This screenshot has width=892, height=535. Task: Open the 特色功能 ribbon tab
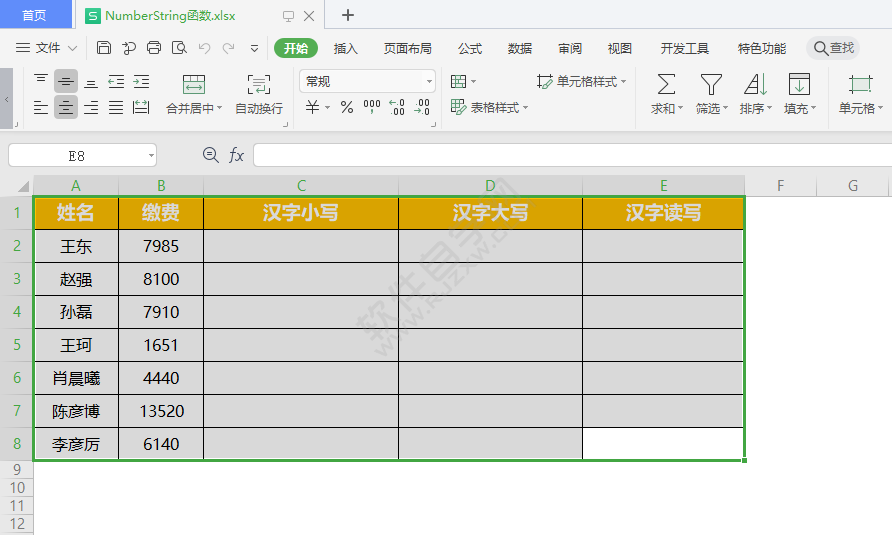761,48
